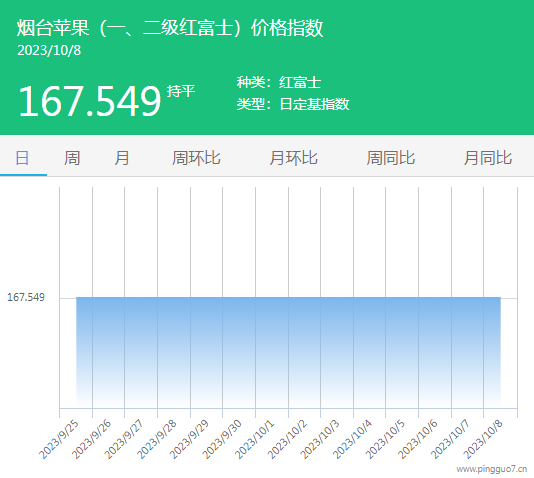534x478 pixels.
Task: Click the blue chart area fill
Action: coord(288,351)
